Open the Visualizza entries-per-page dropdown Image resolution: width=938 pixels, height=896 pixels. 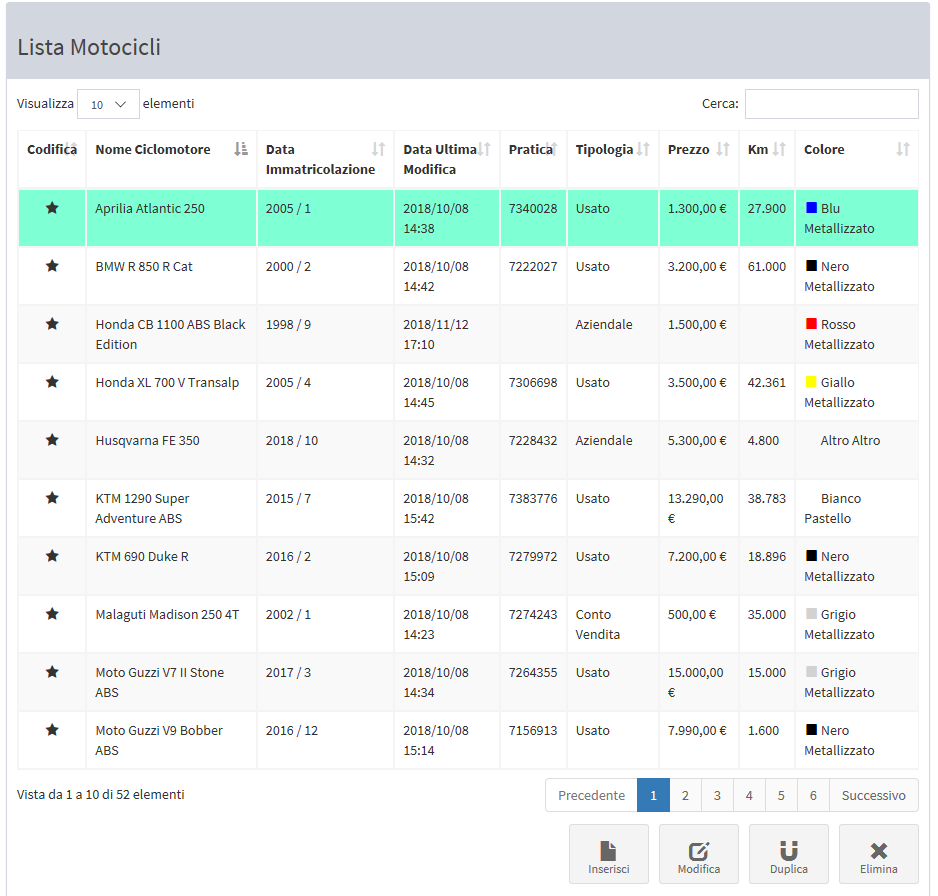(108, 104)
